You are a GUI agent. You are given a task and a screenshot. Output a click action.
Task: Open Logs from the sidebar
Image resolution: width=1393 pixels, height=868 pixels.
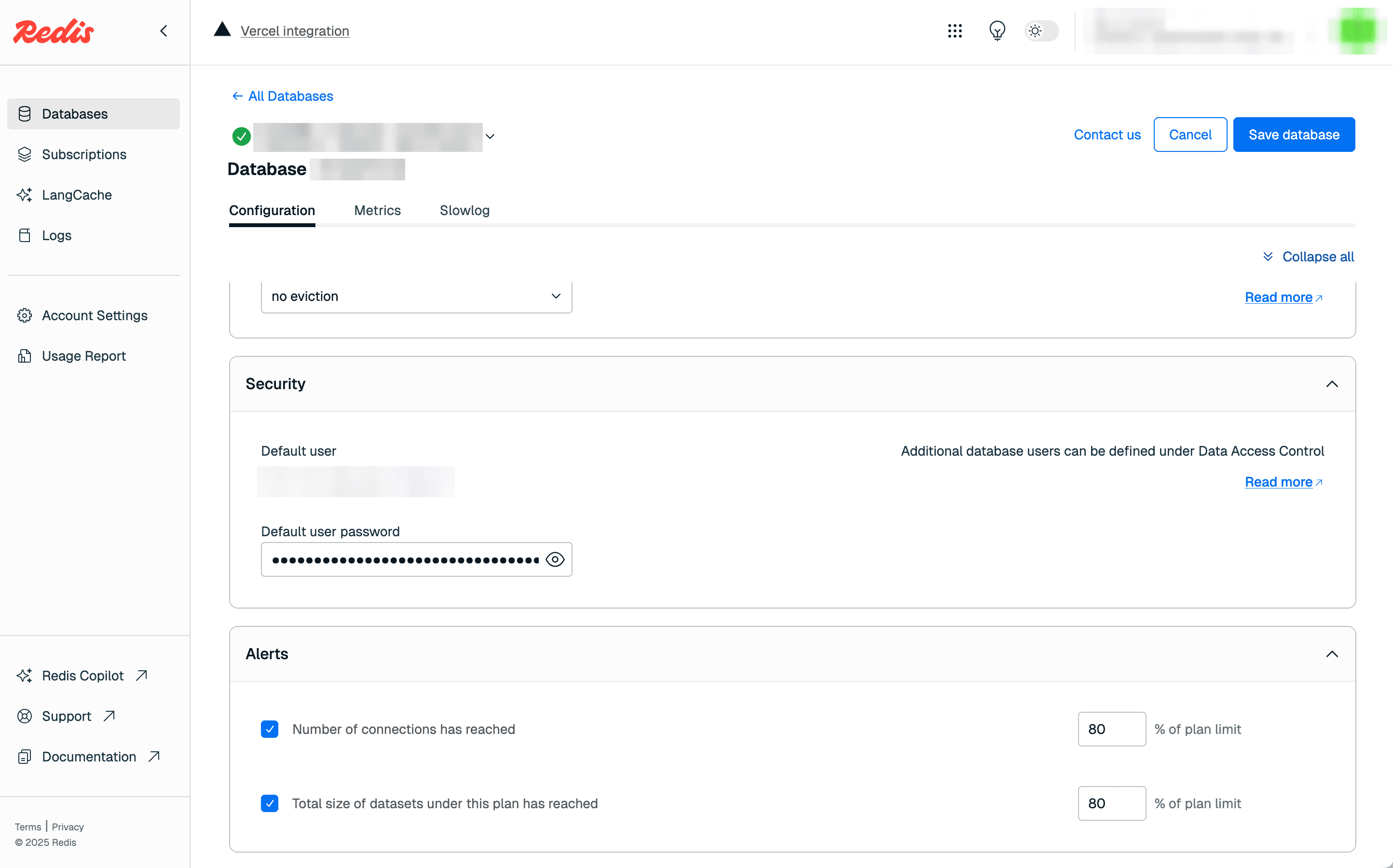pyautogui.click(x=55, y=235)
